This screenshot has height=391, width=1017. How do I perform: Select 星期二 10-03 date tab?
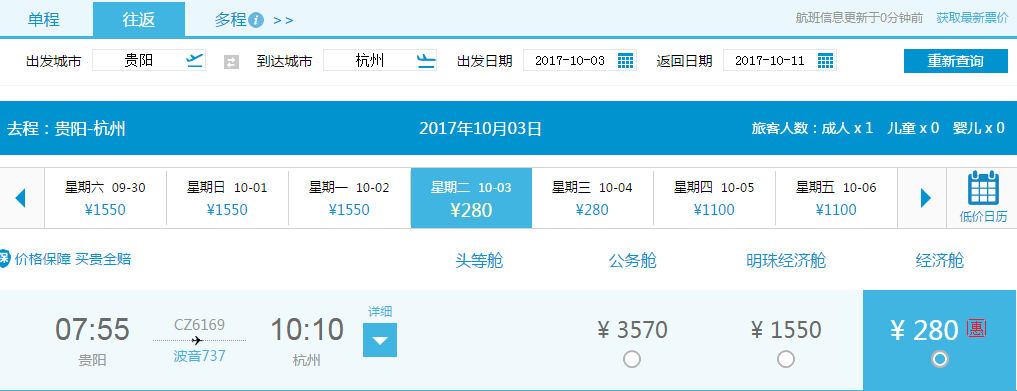[x=471, y=198]
